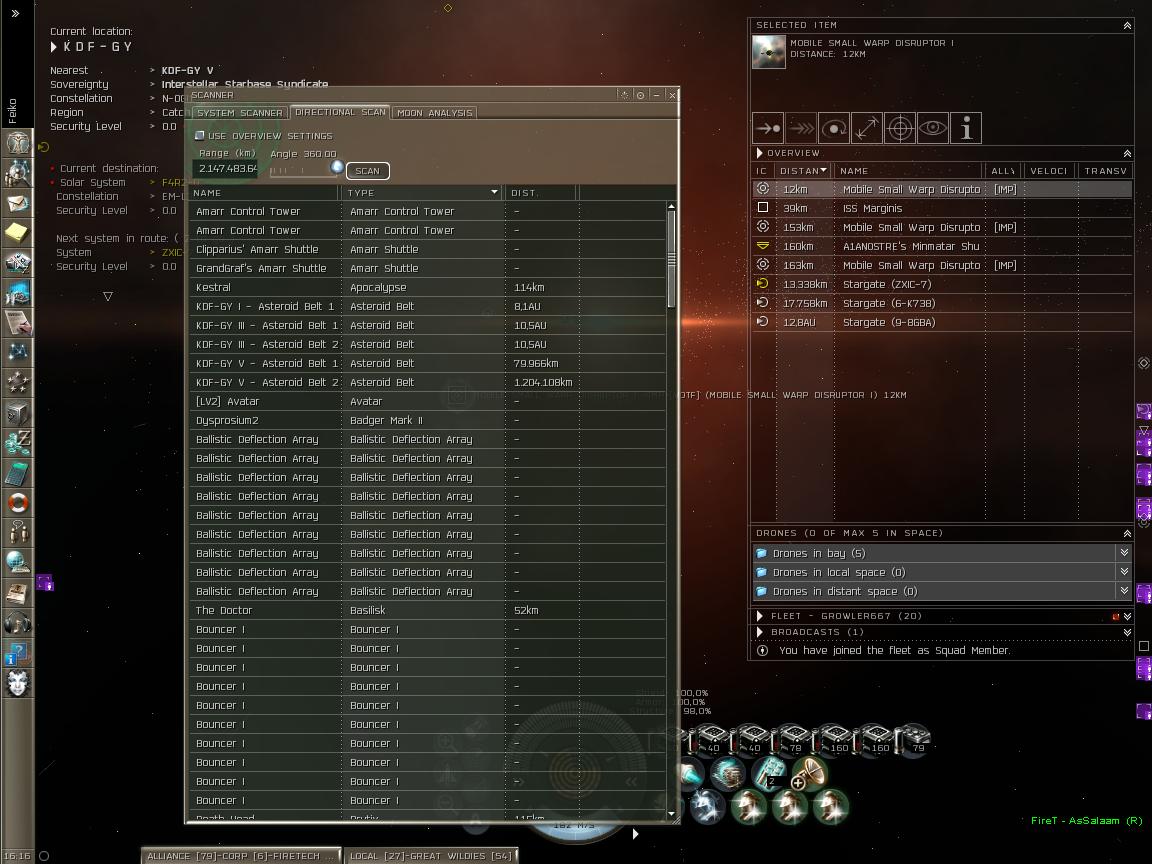Screen dimensions: 1152x864
Task: Click the scan Range input field
Action: [226, 169]
